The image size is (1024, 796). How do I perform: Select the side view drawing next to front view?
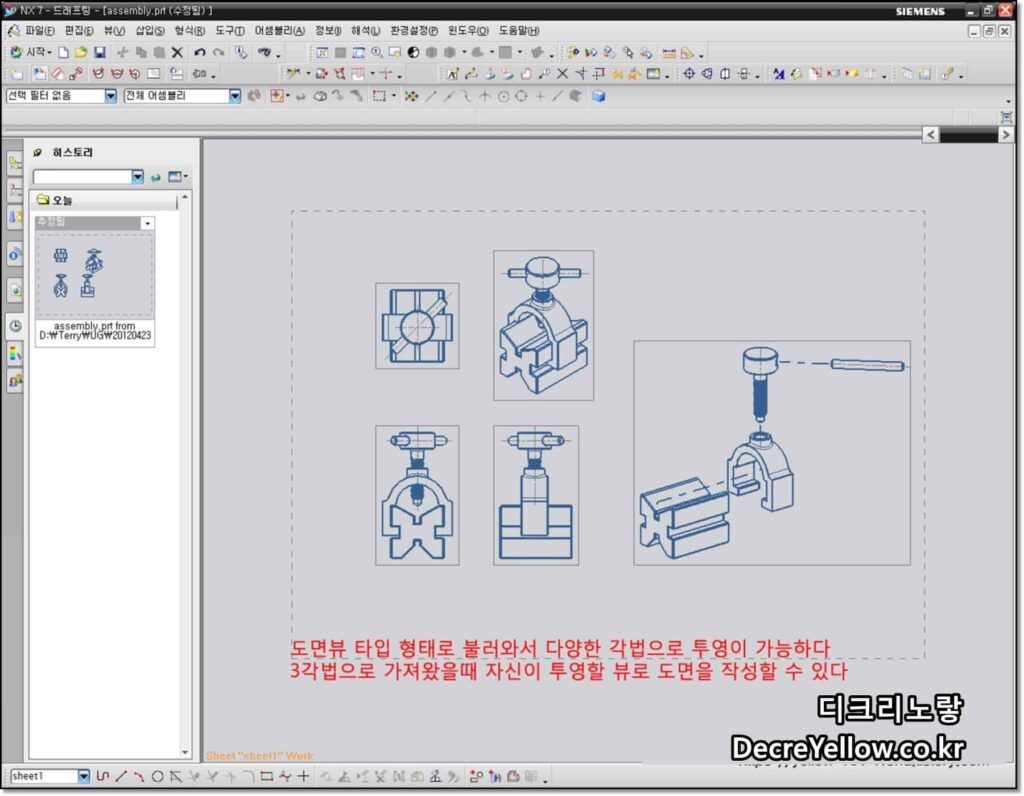(536, 496)
